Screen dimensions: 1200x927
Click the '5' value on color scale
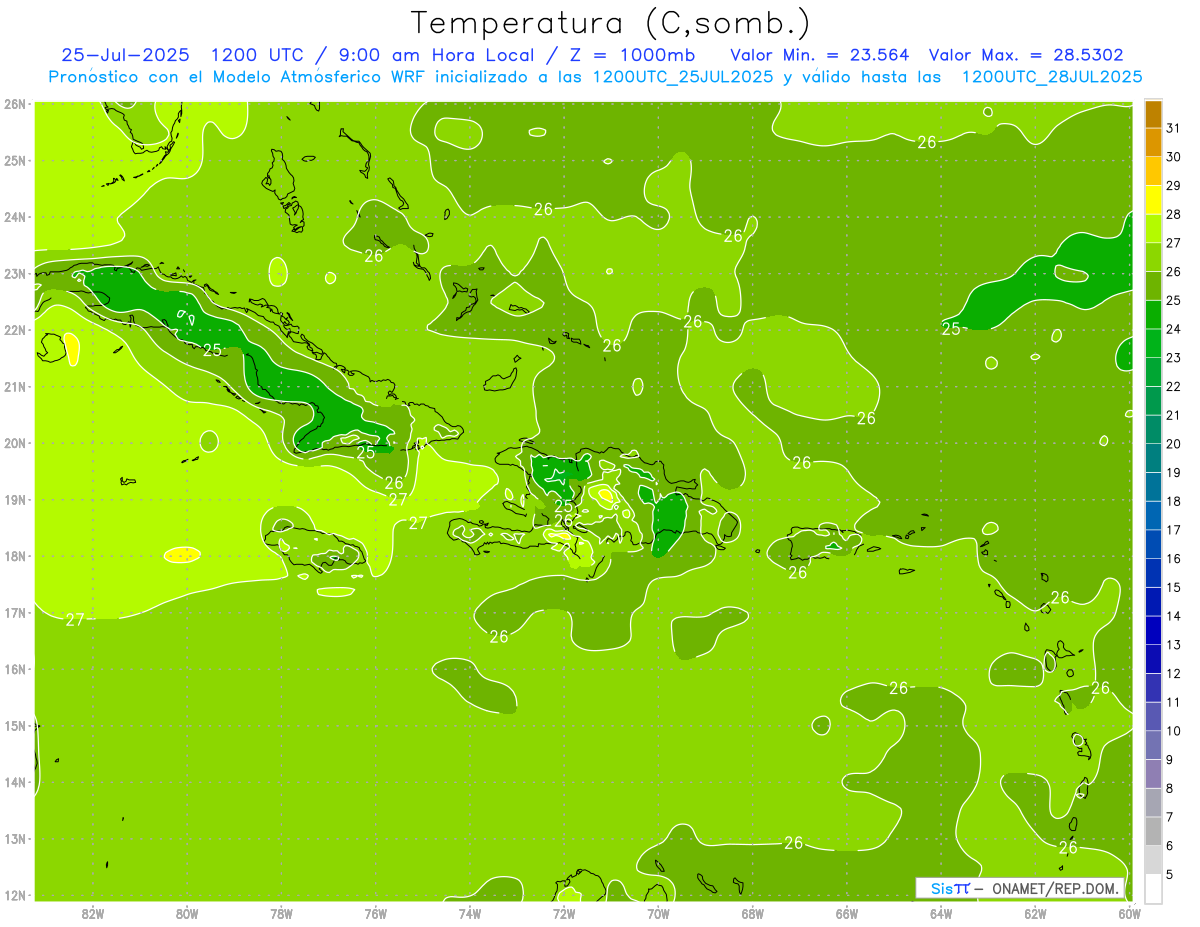pyautogui.click(x=1170, y=875)
